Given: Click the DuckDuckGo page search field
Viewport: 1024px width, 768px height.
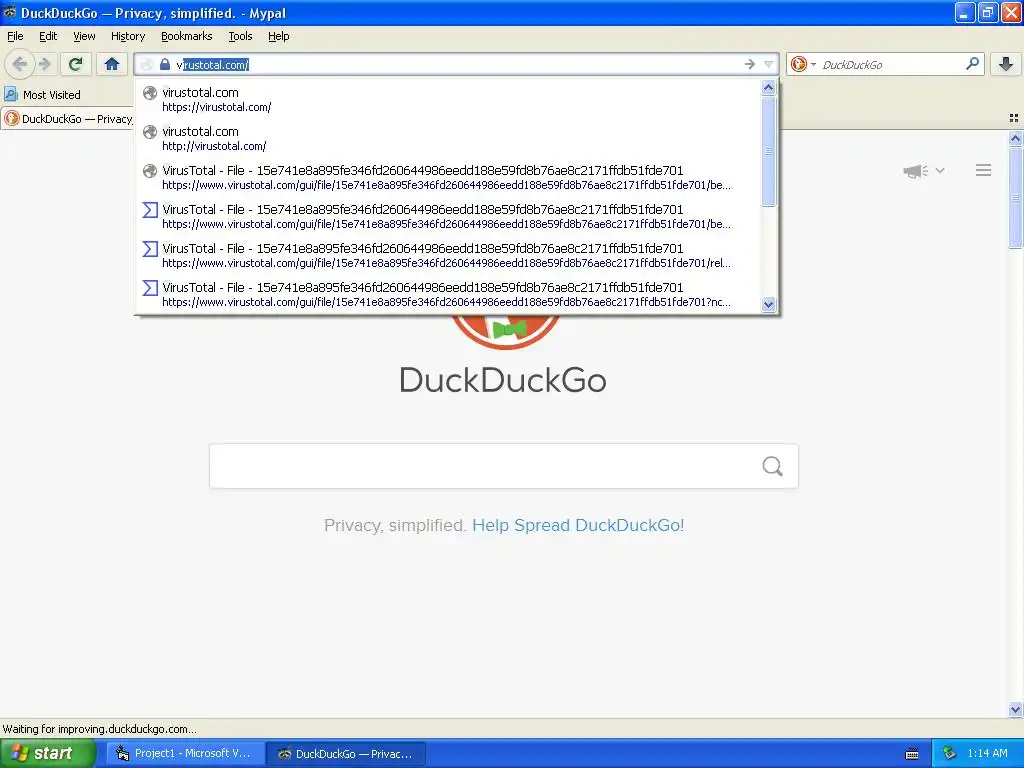Looking at the screenshot, I should click(x=504, y=466).
